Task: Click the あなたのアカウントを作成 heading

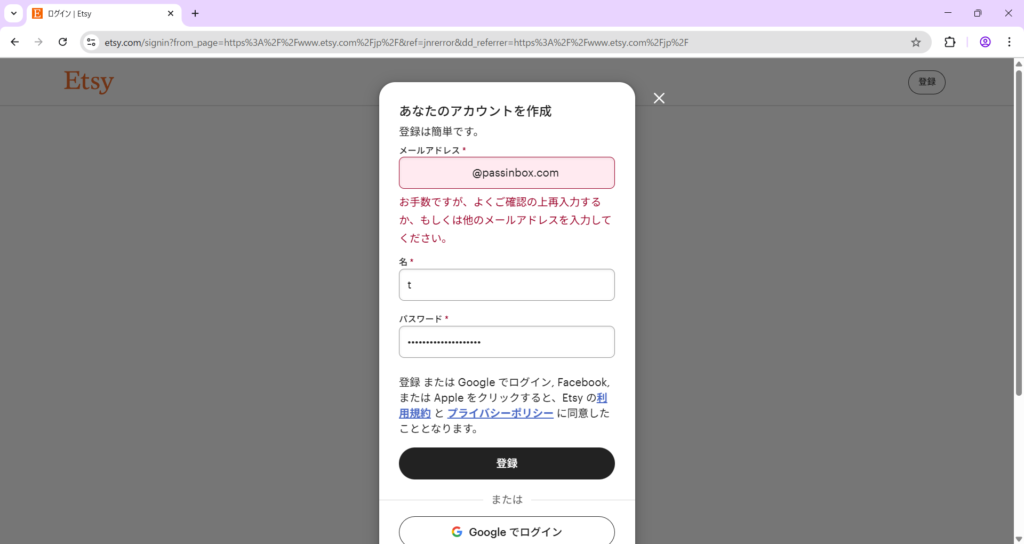Action: click(475, 111)
